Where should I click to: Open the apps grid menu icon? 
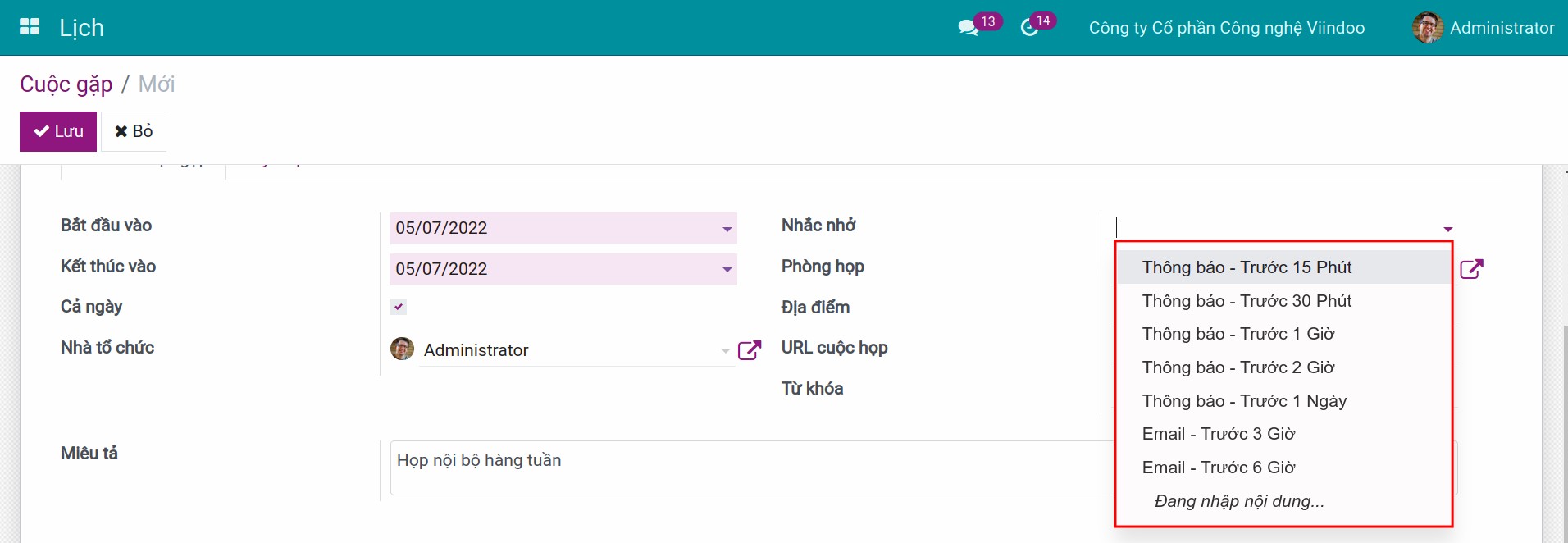pyautogui.click(x=30, y=27)
